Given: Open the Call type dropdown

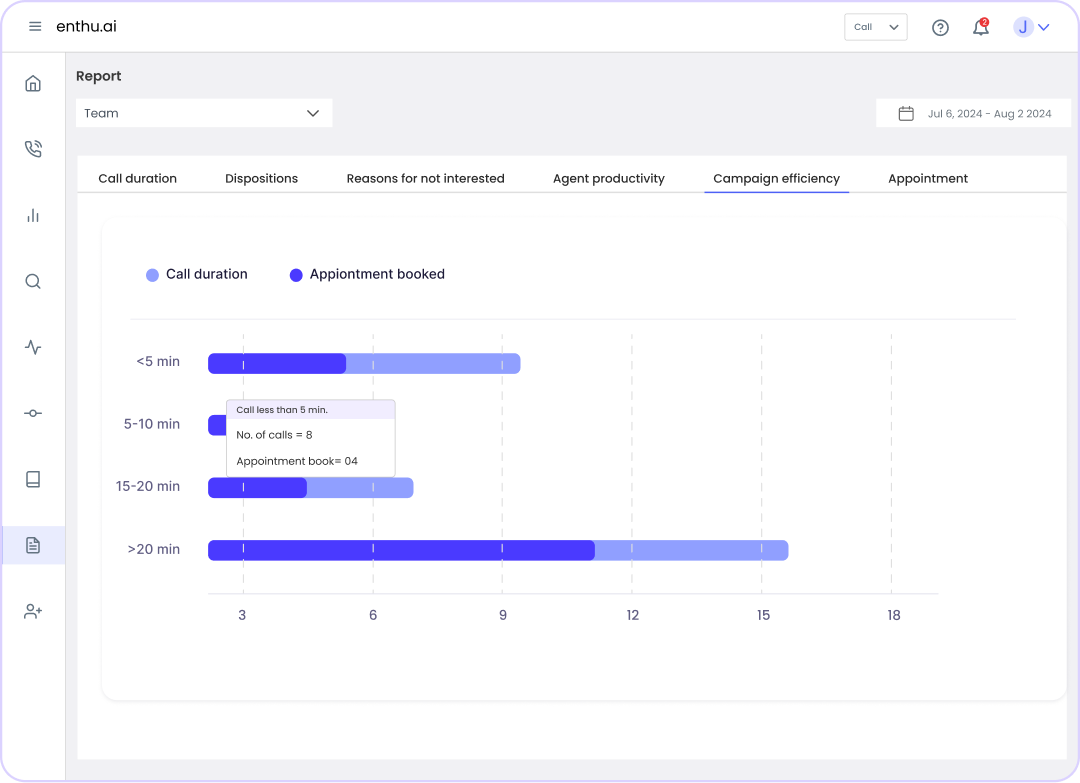Looking at the screenshot, I should coord(875,27).
